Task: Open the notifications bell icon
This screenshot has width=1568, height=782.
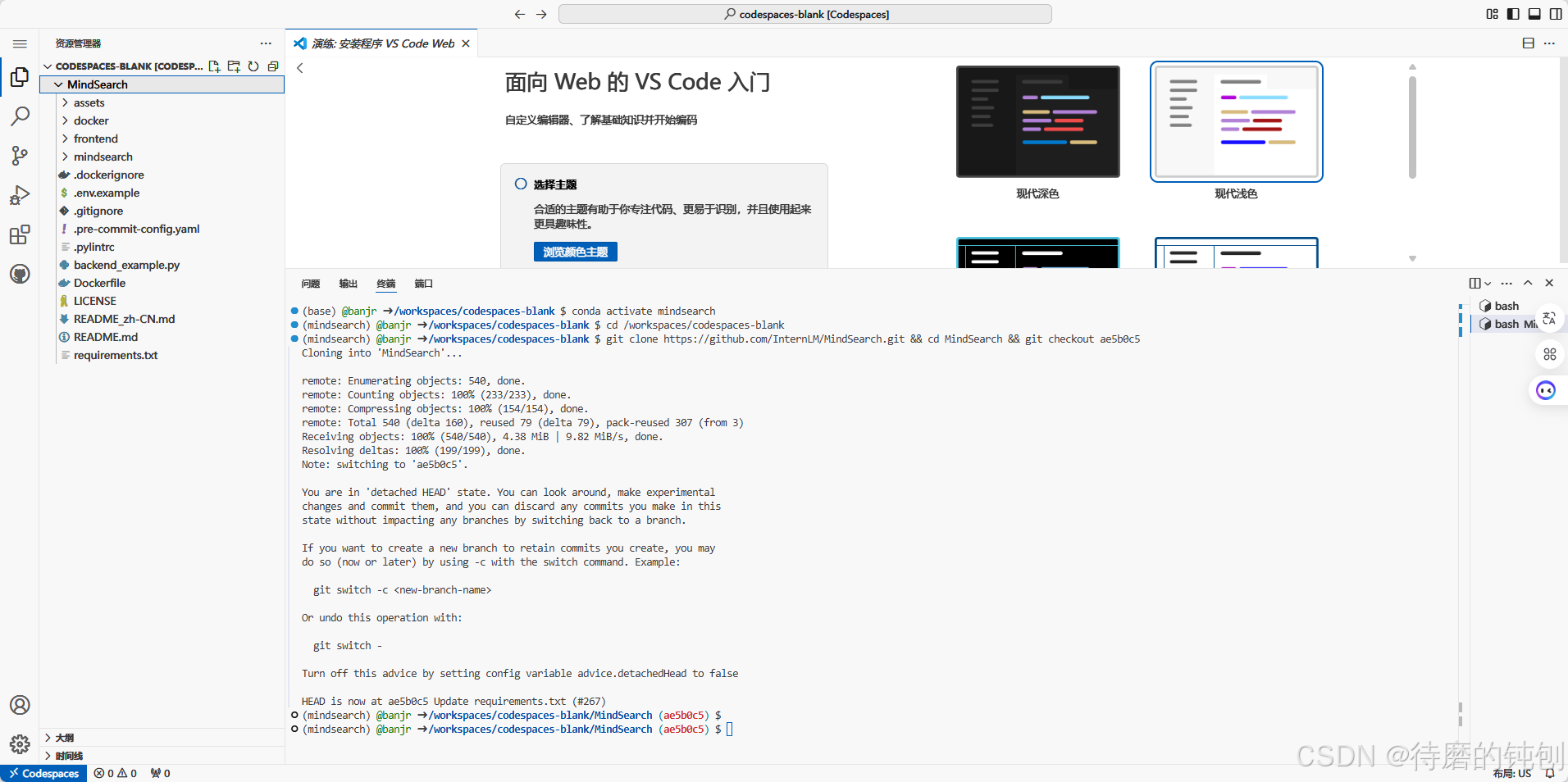Action: click(x=1550, y=773)
